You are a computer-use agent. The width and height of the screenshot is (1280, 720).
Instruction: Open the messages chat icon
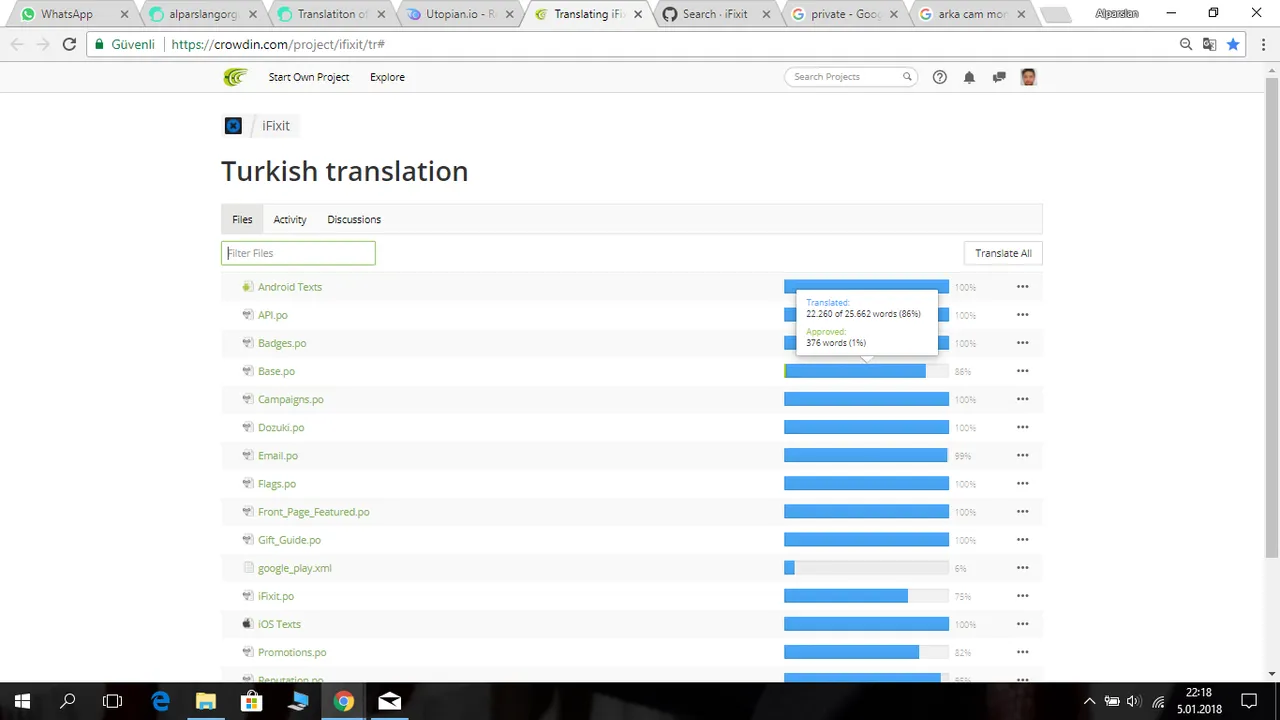click(x=999, y=77)
